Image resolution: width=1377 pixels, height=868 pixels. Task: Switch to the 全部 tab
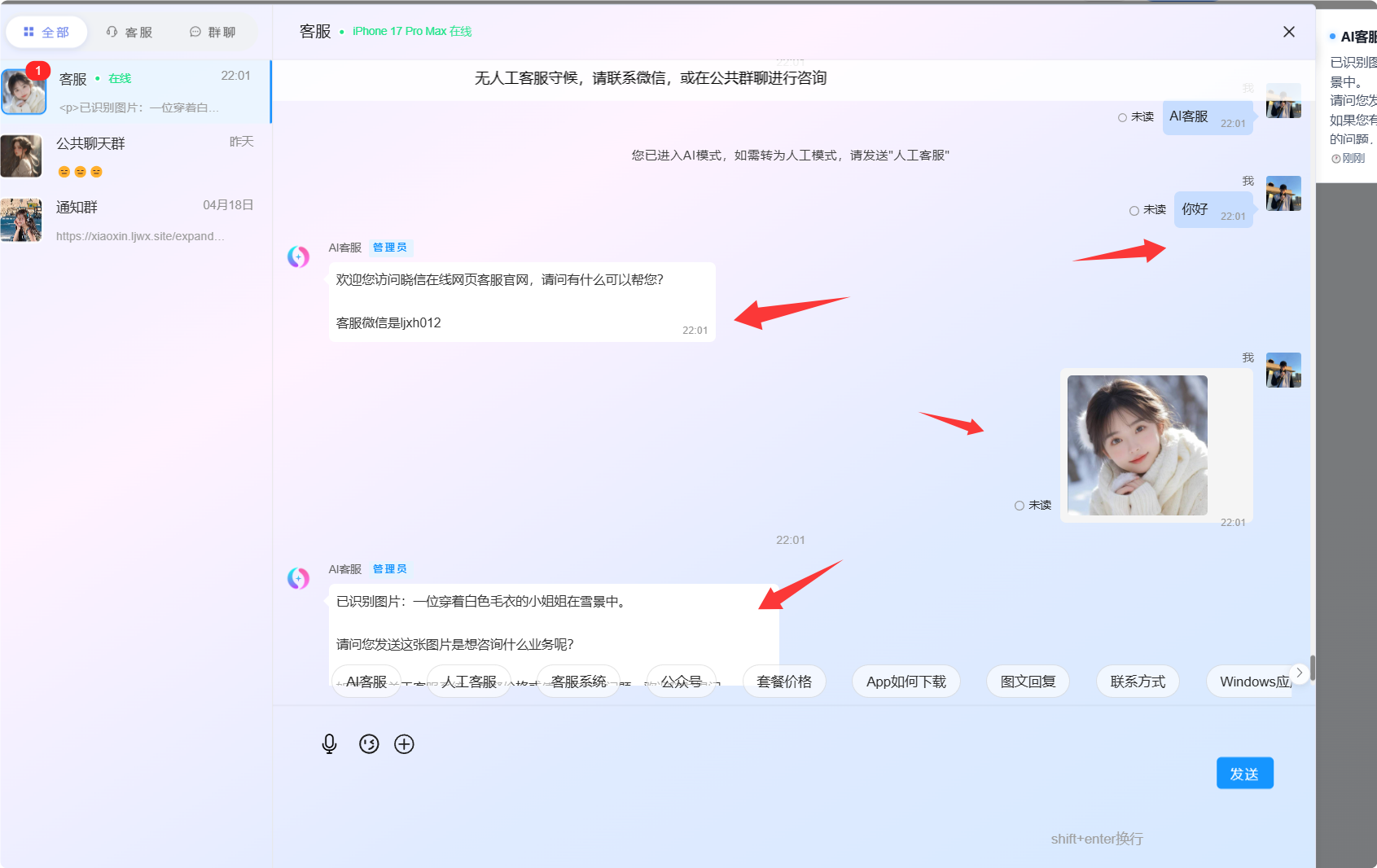pos(46,33)
